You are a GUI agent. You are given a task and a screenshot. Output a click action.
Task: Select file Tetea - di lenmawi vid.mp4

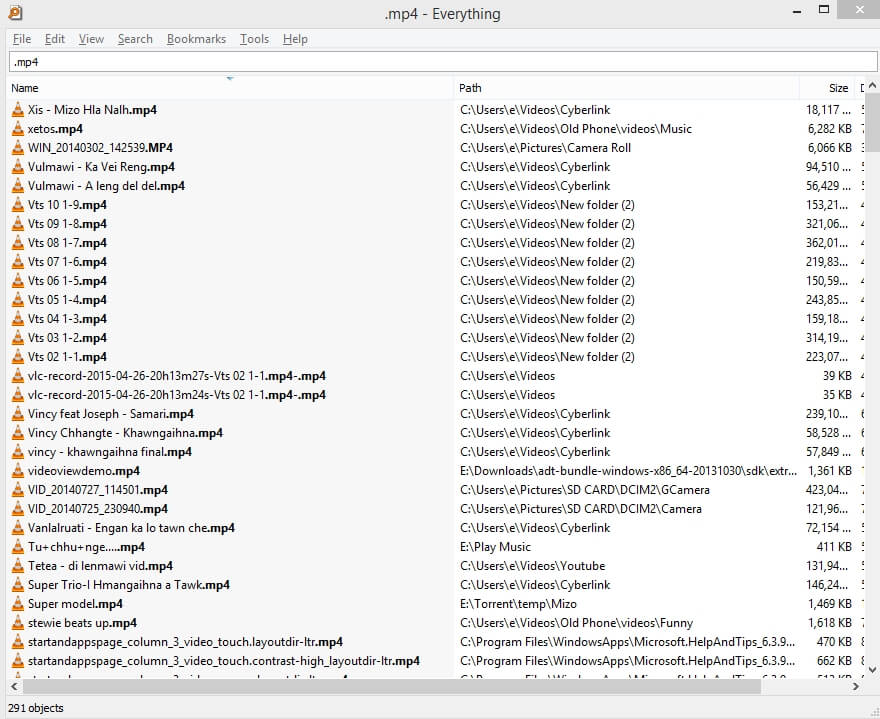[100, 566]
